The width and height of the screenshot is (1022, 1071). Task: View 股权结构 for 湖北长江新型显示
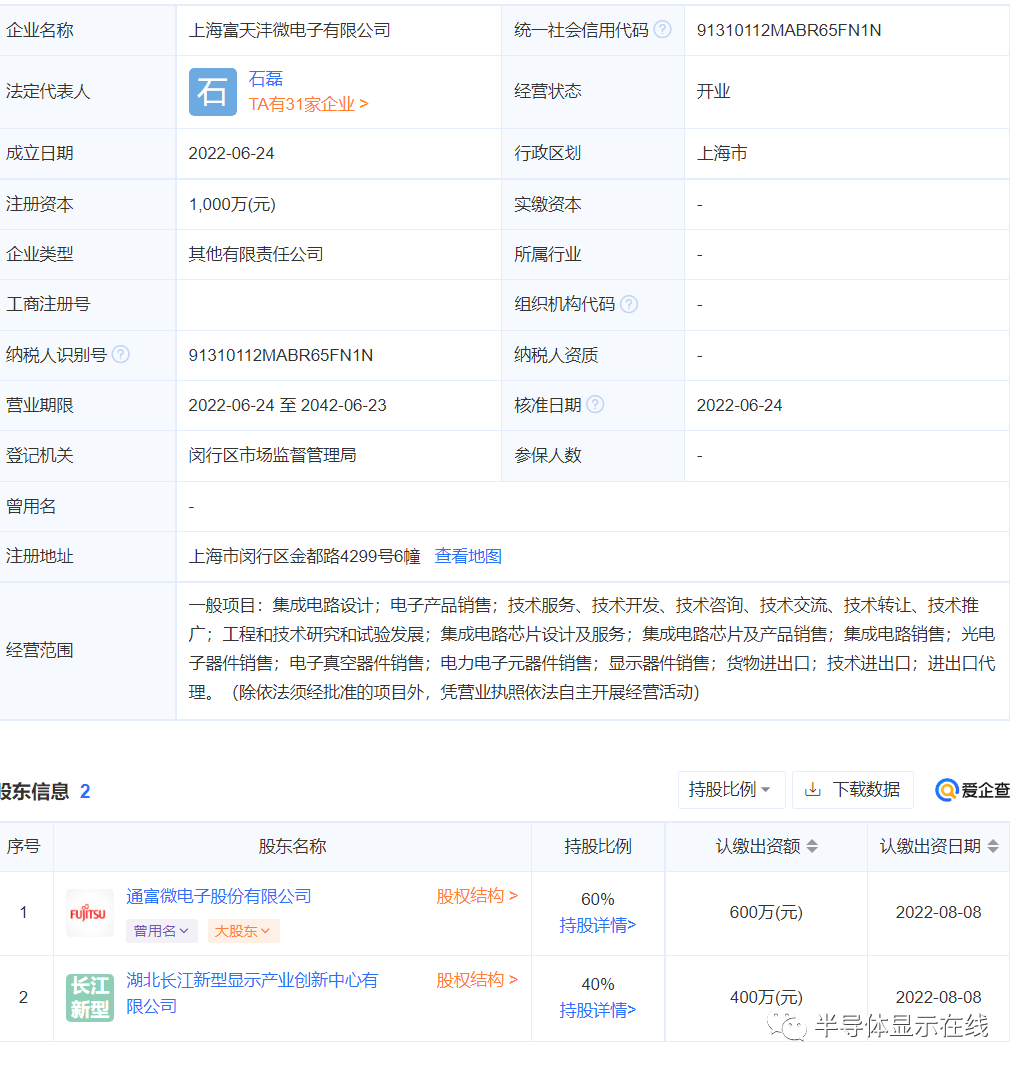click(x=476, y=980)
